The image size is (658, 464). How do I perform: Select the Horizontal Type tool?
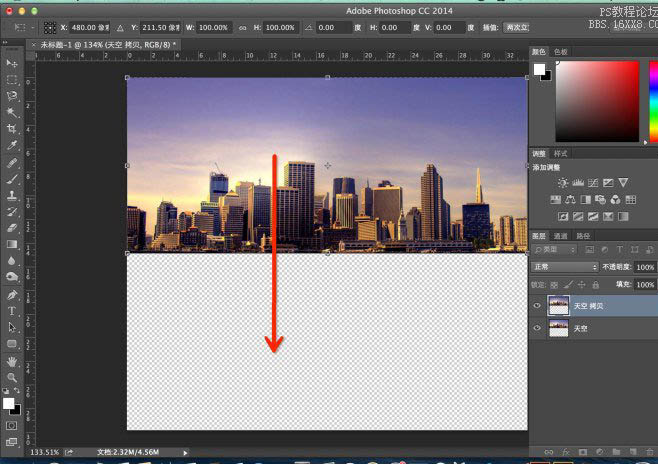12,311
